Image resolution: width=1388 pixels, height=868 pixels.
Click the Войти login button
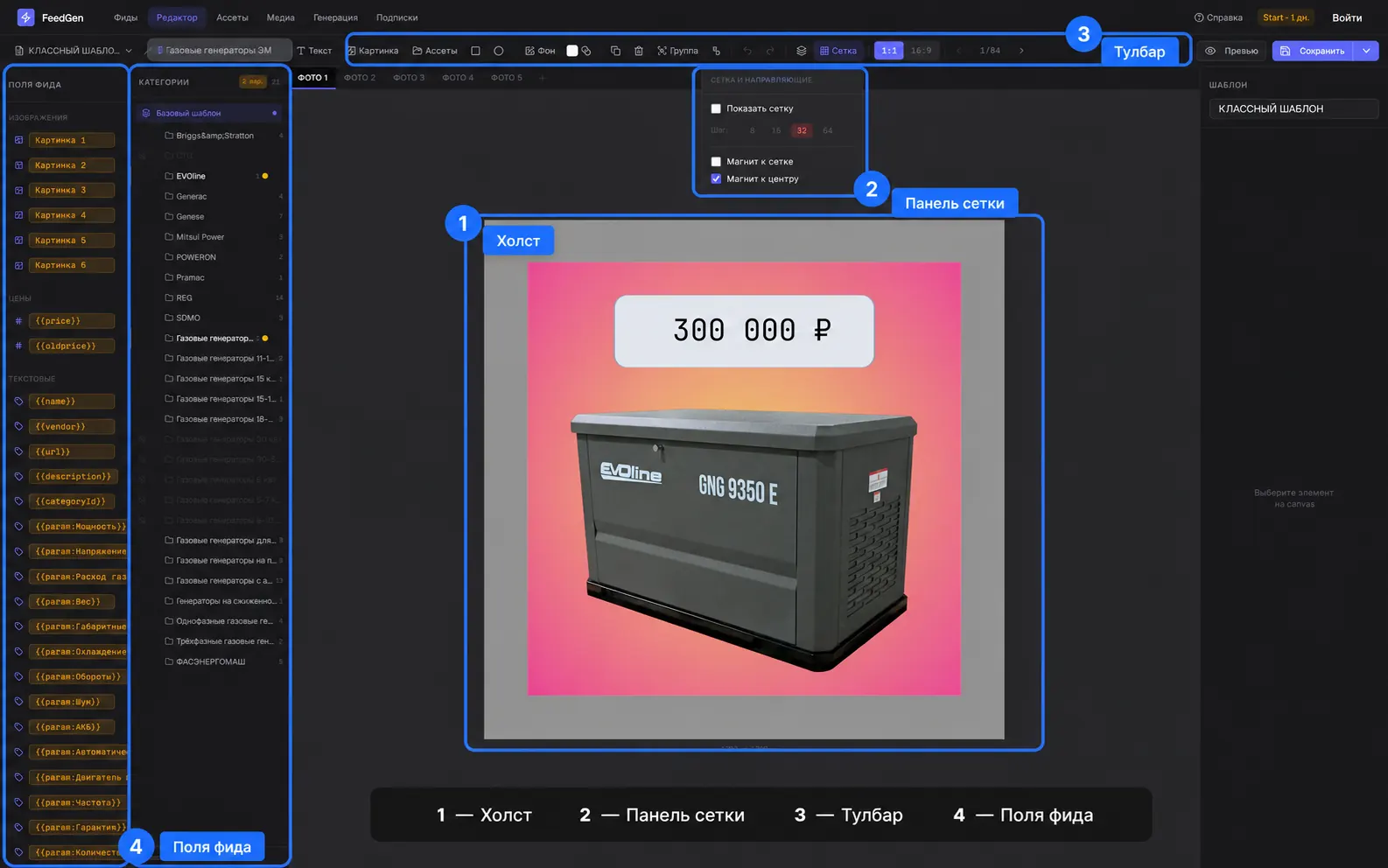coord(1347,17)
